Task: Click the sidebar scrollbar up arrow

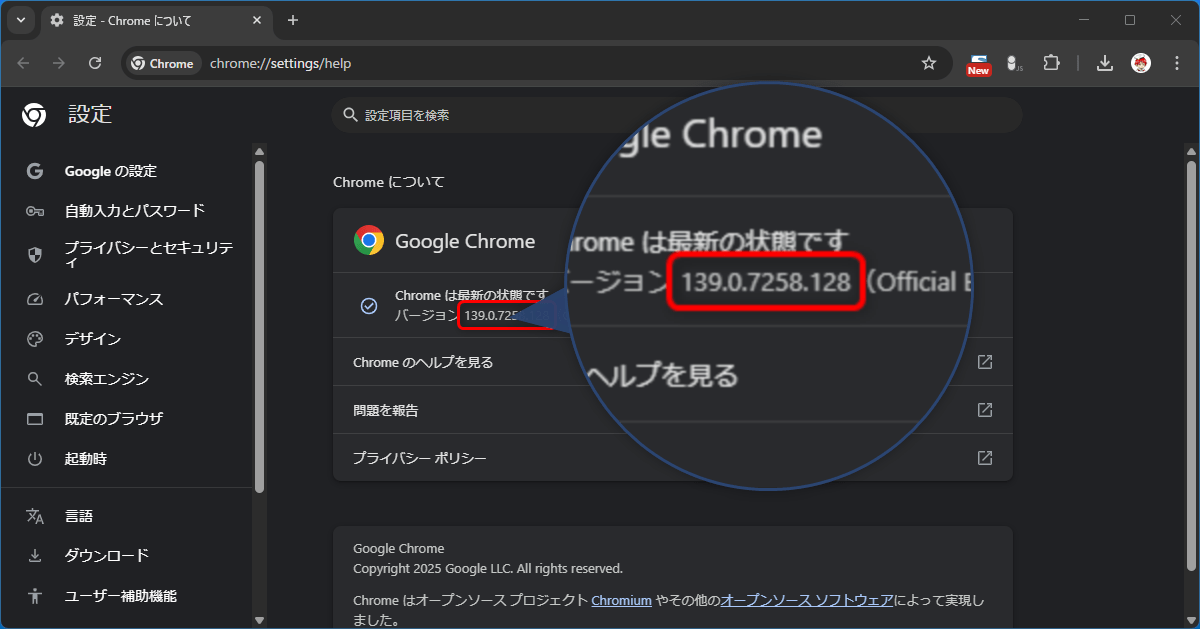Action: (260, 151)
